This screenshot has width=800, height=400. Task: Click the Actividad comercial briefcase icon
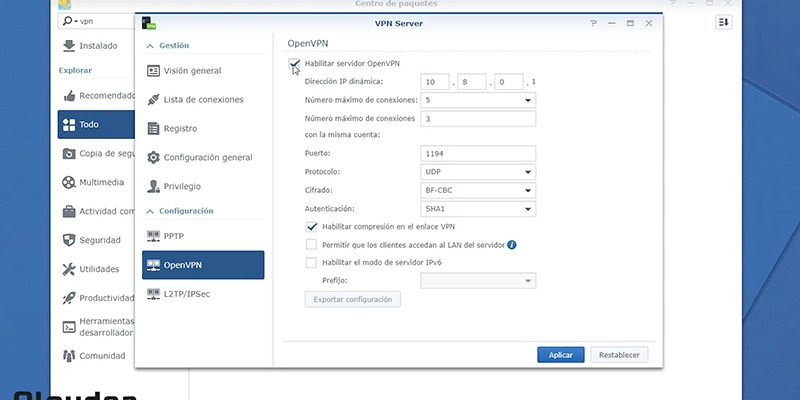click(69, 211)
